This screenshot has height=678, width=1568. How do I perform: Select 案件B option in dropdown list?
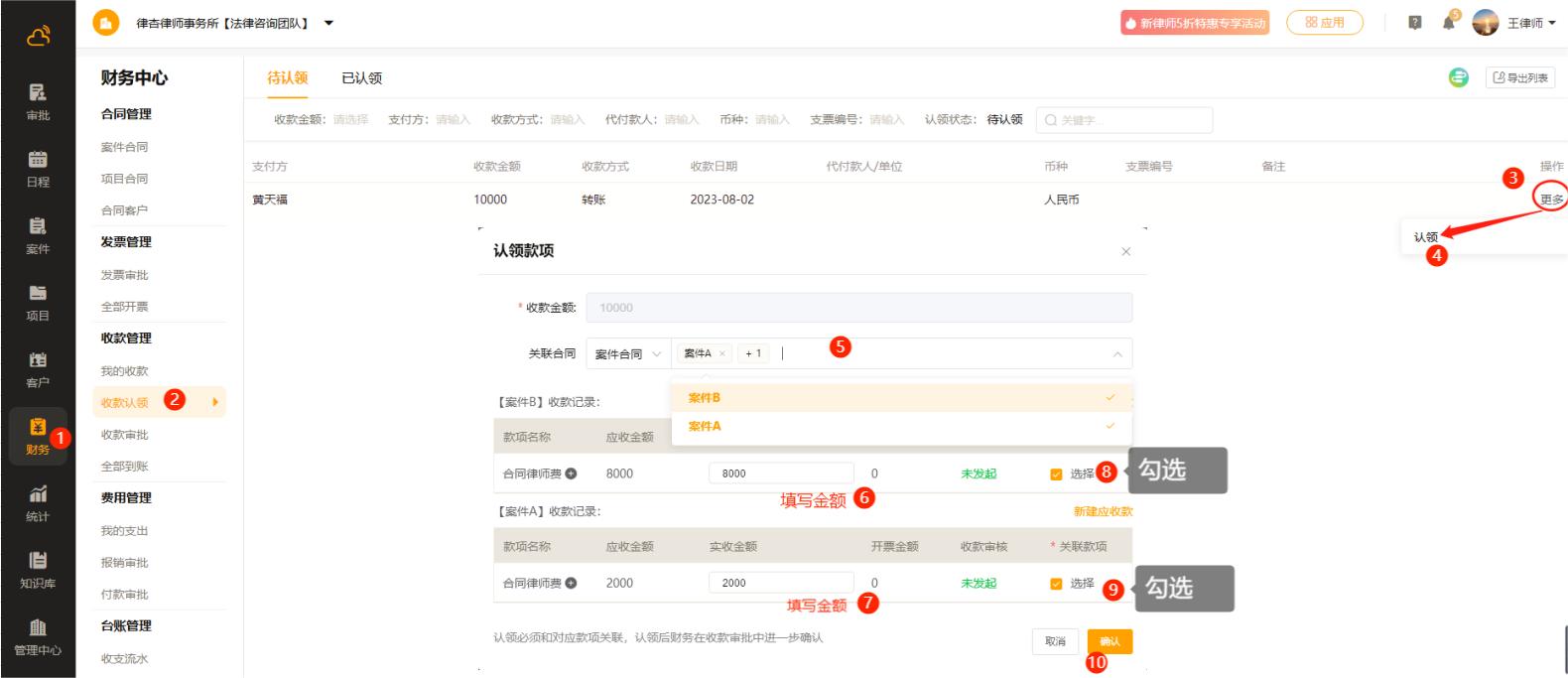705,398
